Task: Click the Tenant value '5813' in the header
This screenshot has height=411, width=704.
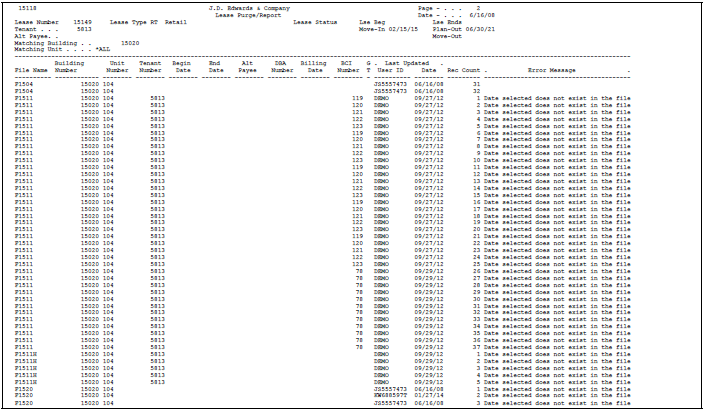Action: pos(84,29)
